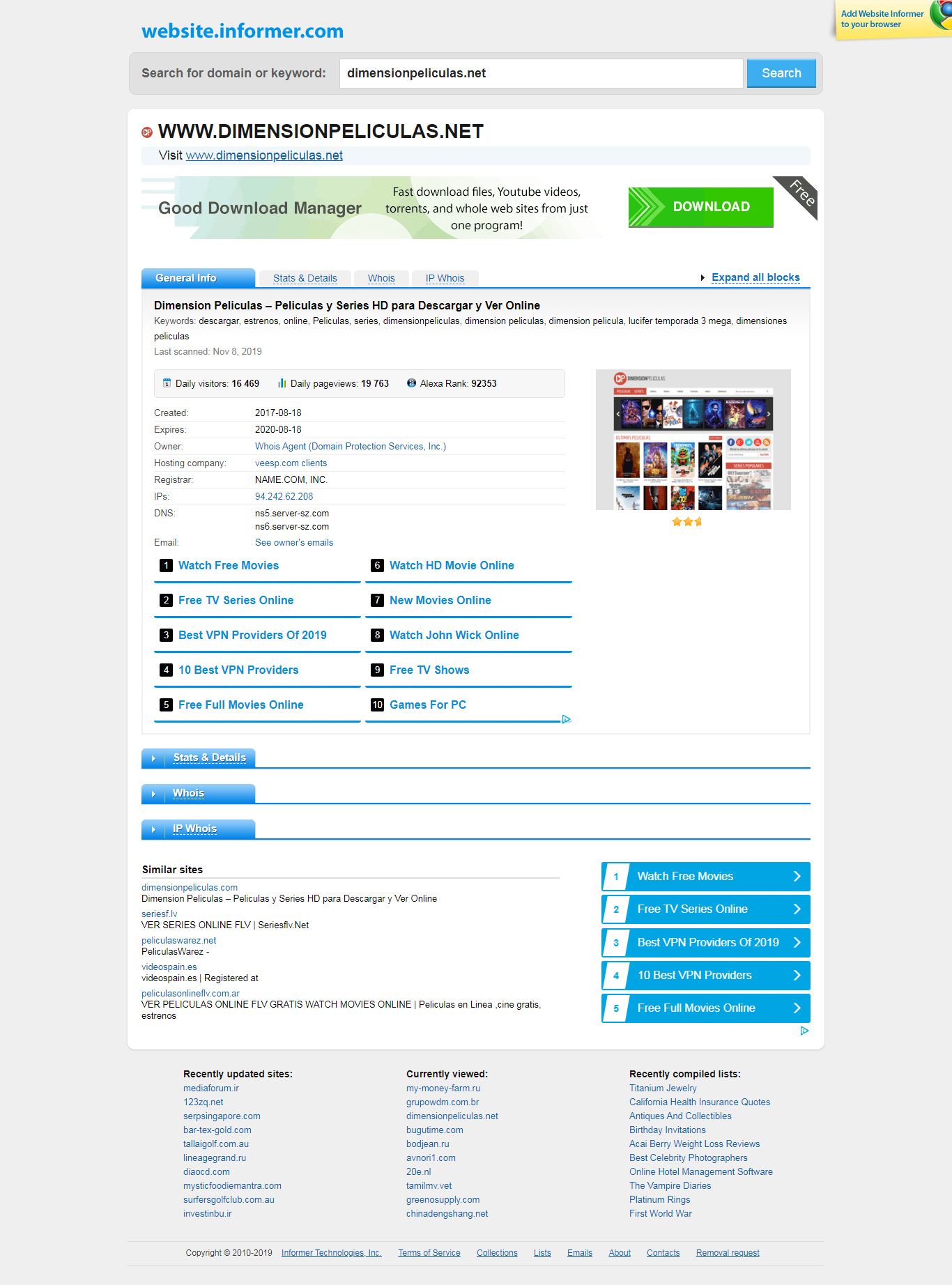Open recently updated site serpsingapore.com
This screenshot has height=1285, width=952.
pyautogui.click(x=222, y=1116)
